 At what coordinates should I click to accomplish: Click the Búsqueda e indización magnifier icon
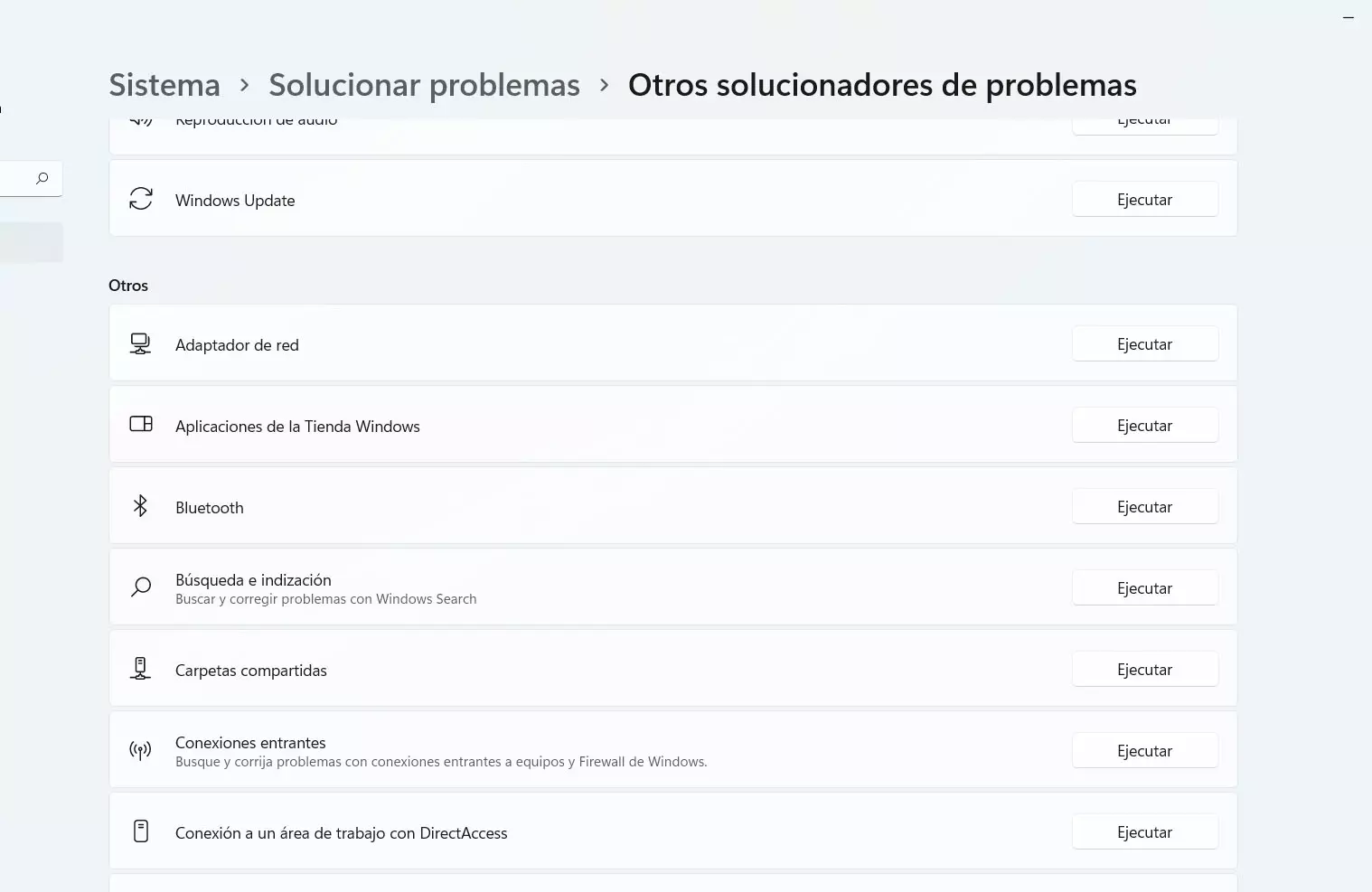point(141,587)
